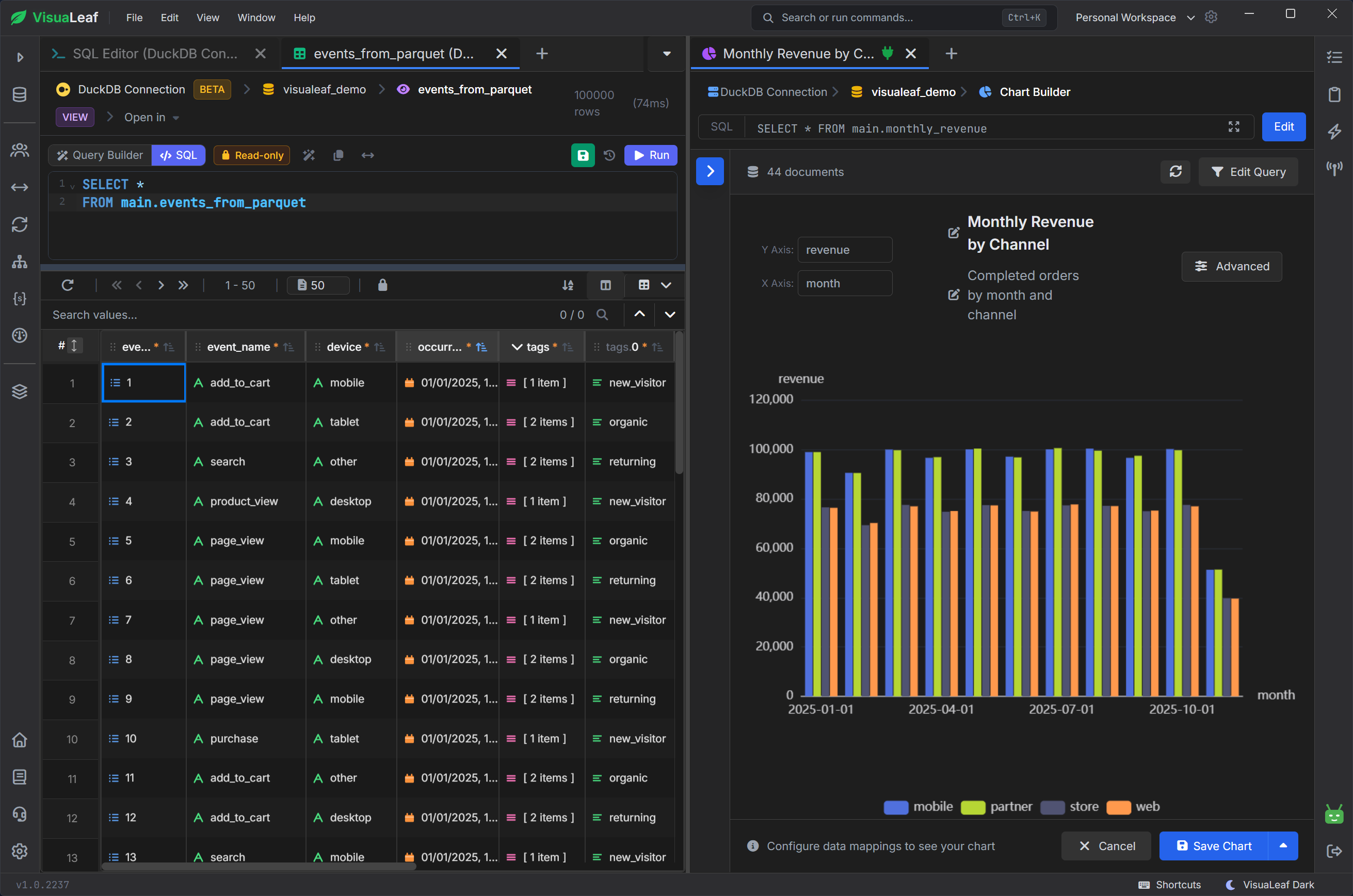Edit the chart title pencil icon
This screenshot has width=1353, height=896.
tap(954, 233)
